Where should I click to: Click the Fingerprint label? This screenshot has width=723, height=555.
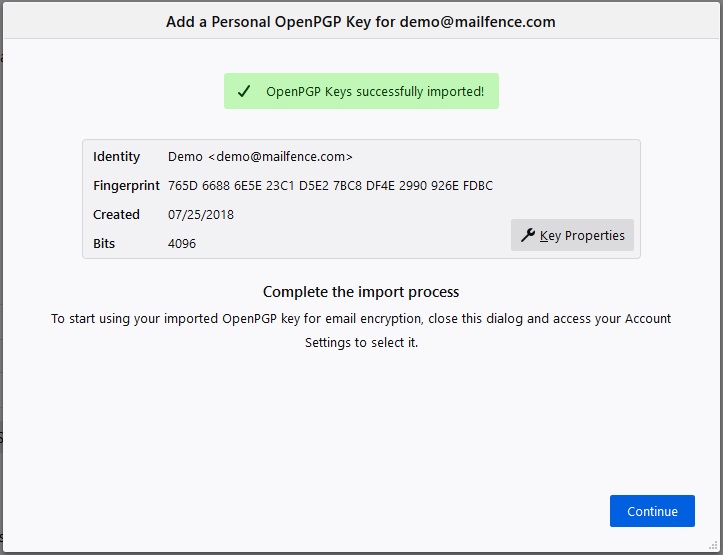click(126, 185)
